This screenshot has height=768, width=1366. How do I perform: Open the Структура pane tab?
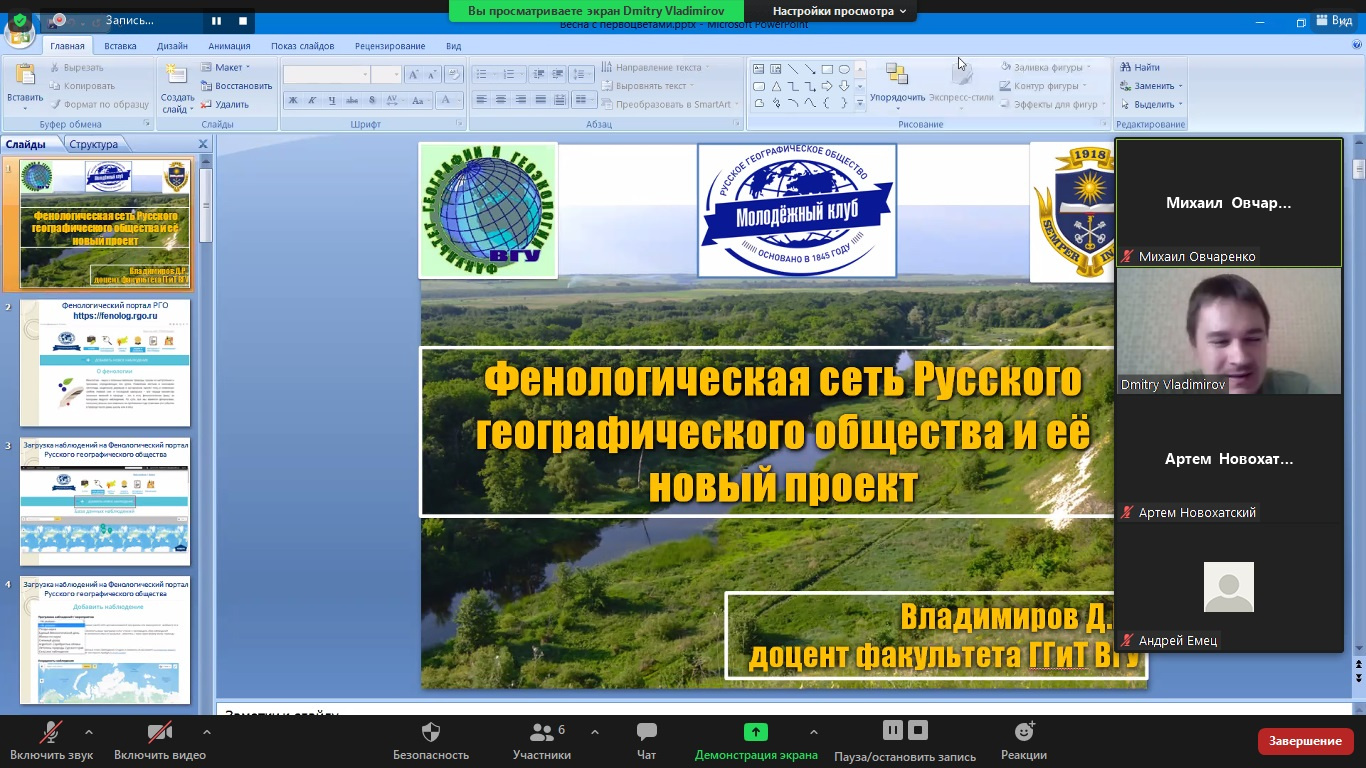pyautogui.click(x=93, y=144)
